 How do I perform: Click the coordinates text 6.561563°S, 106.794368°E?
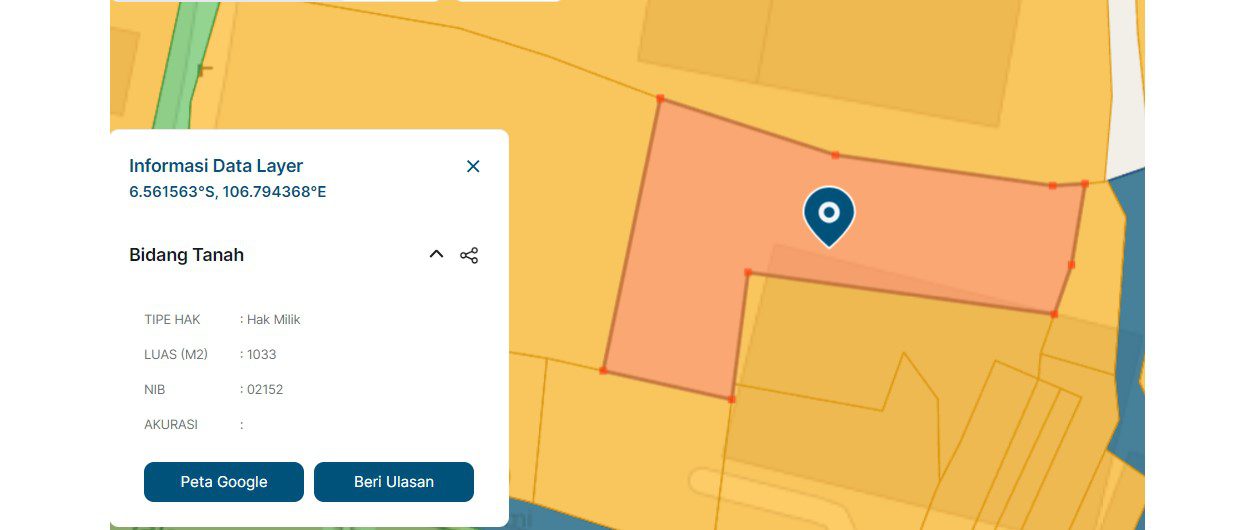click(227, 192)
